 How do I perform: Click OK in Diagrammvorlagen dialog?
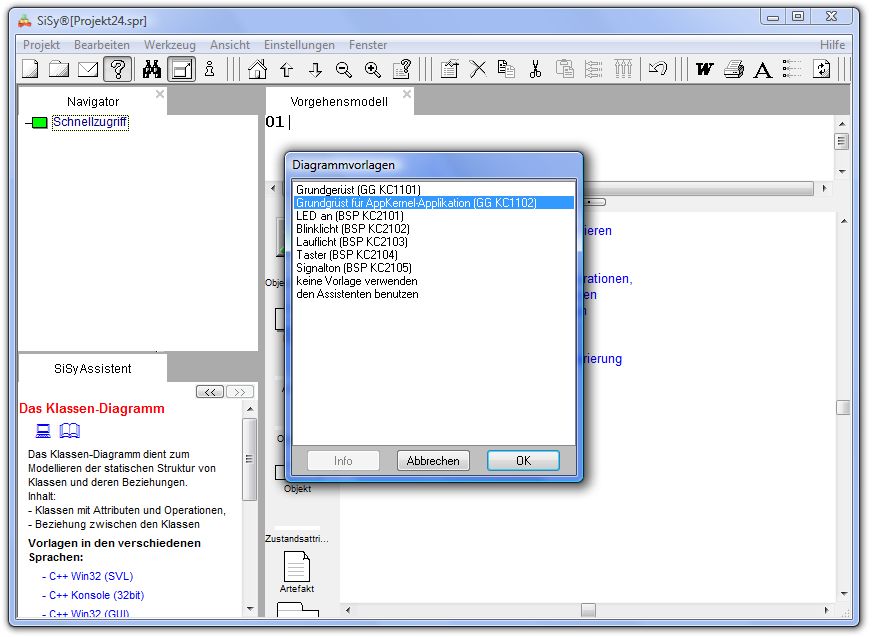tap(523, 461)
